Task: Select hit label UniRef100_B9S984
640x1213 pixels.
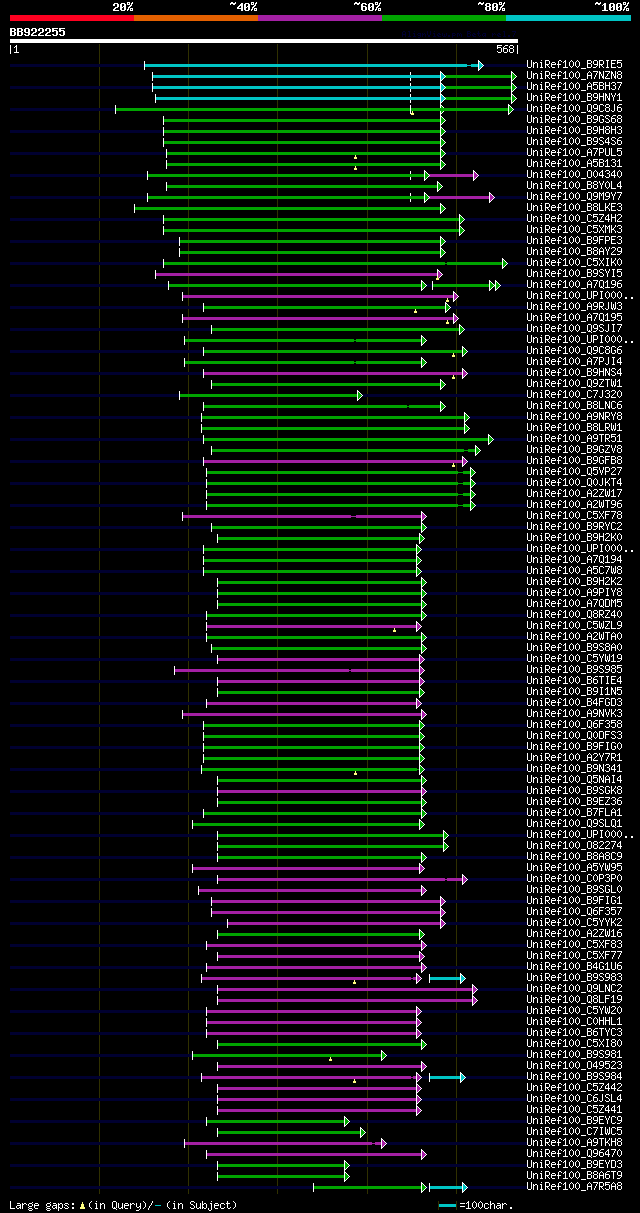Action: pos(574,1077)
